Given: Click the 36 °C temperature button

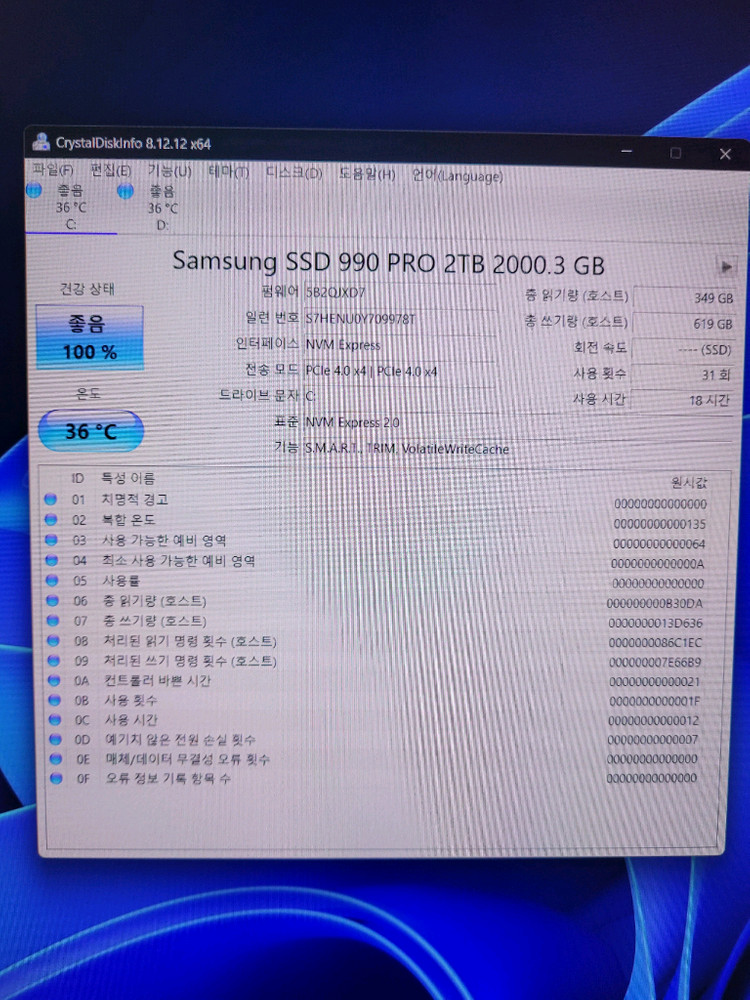Looking at the screenshot, I should 91,431.
